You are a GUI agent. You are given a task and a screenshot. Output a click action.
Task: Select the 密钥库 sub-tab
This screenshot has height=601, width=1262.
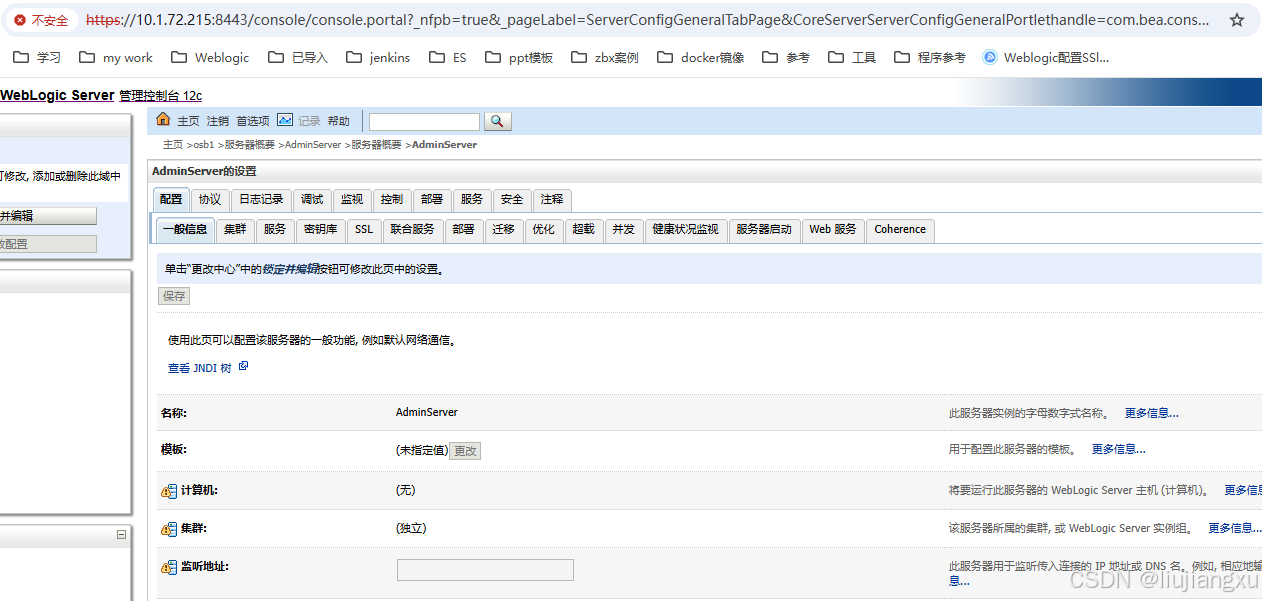(x=320, y=229)
